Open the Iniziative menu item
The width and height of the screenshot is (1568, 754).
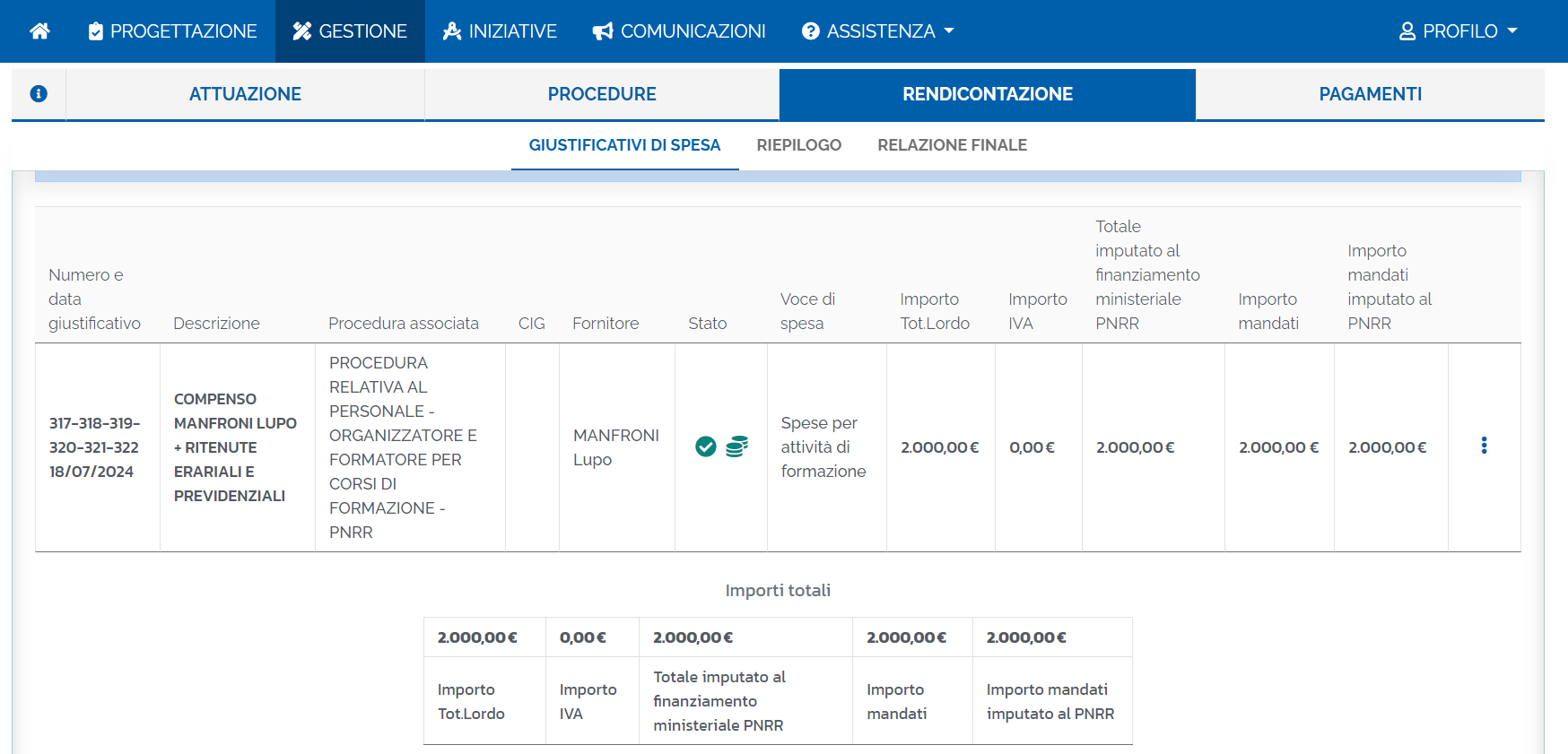tap(500, 31)
